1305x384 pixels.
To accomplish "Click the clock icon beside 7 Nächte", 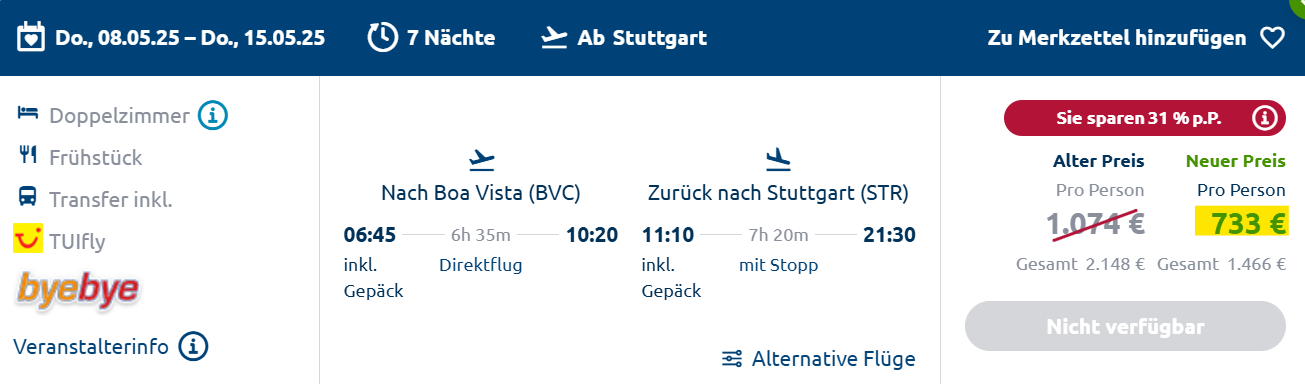I will pyautogui.click(x=383, y=38).
